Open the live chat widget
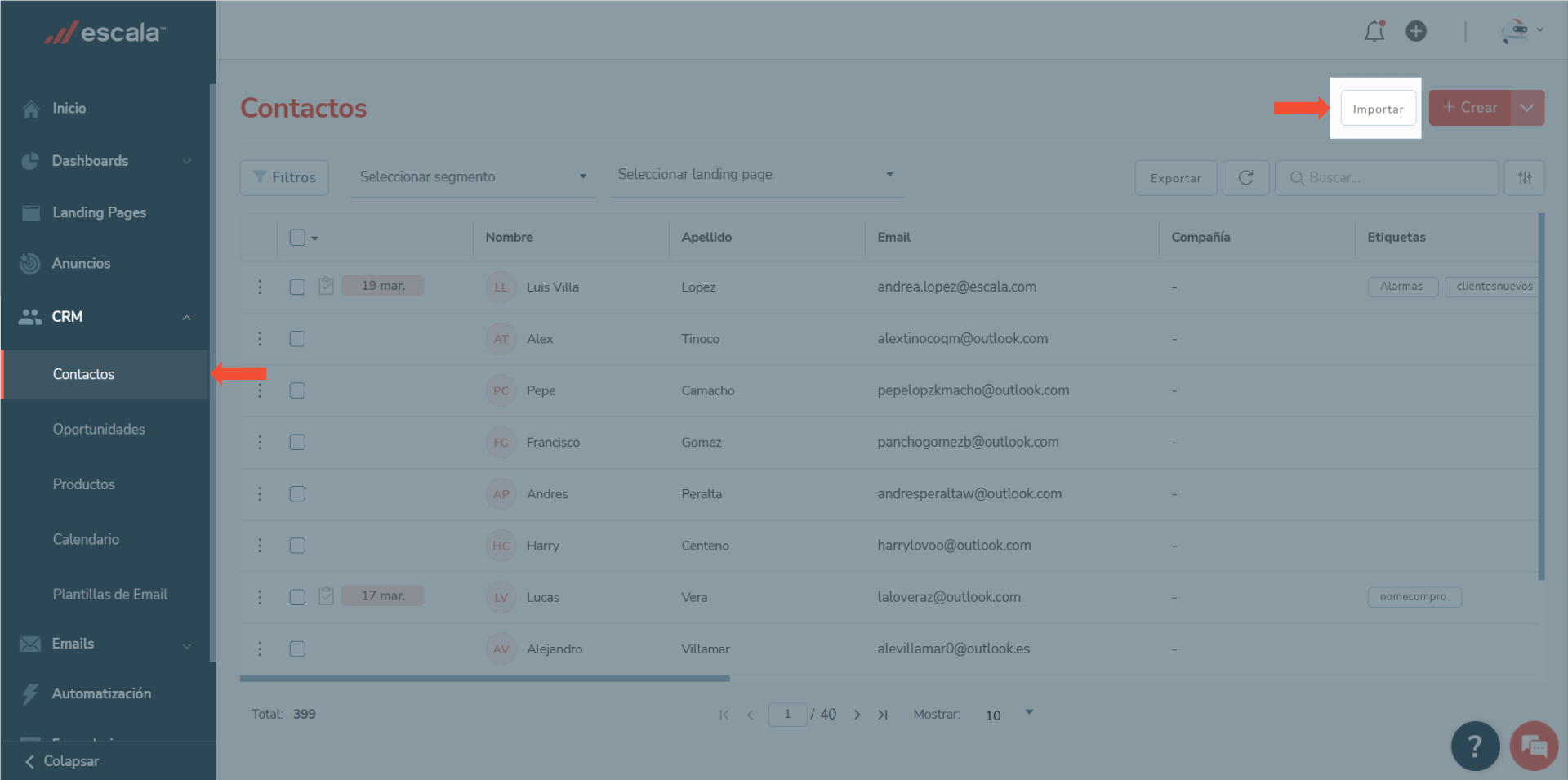The width and height of the screenshot is (1568, 780). [x=1534, y=746]
